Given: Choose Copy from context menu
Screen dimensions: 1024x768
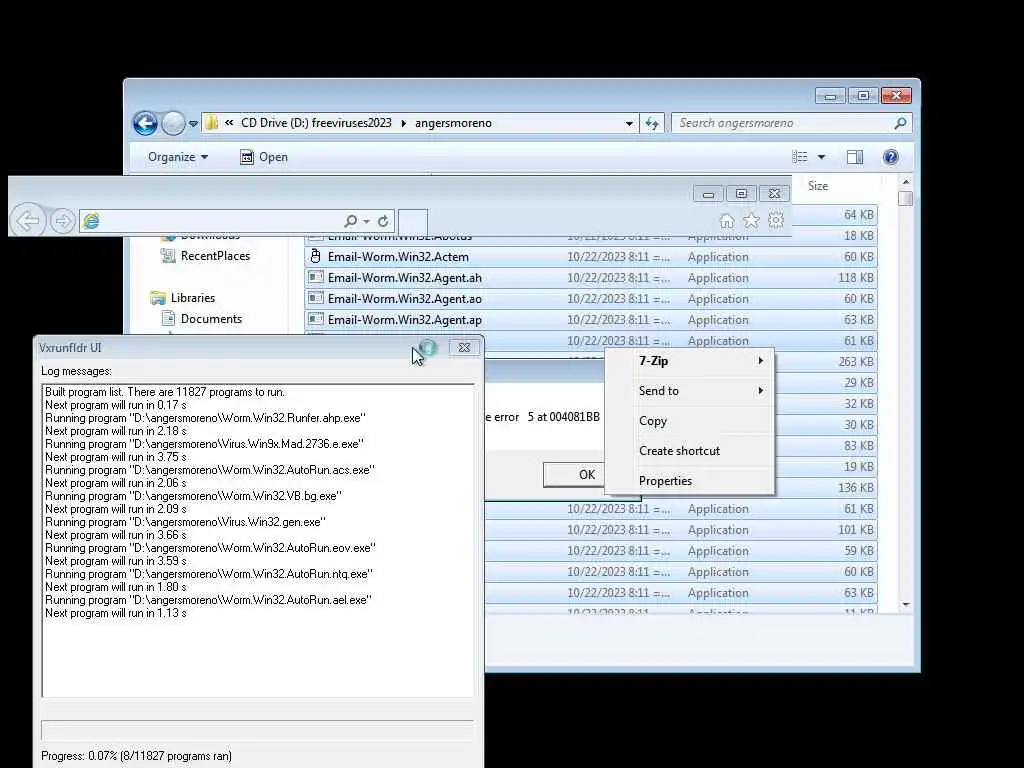Looking at the screenshot, I should pyautogui.click(x=690, y=421).
